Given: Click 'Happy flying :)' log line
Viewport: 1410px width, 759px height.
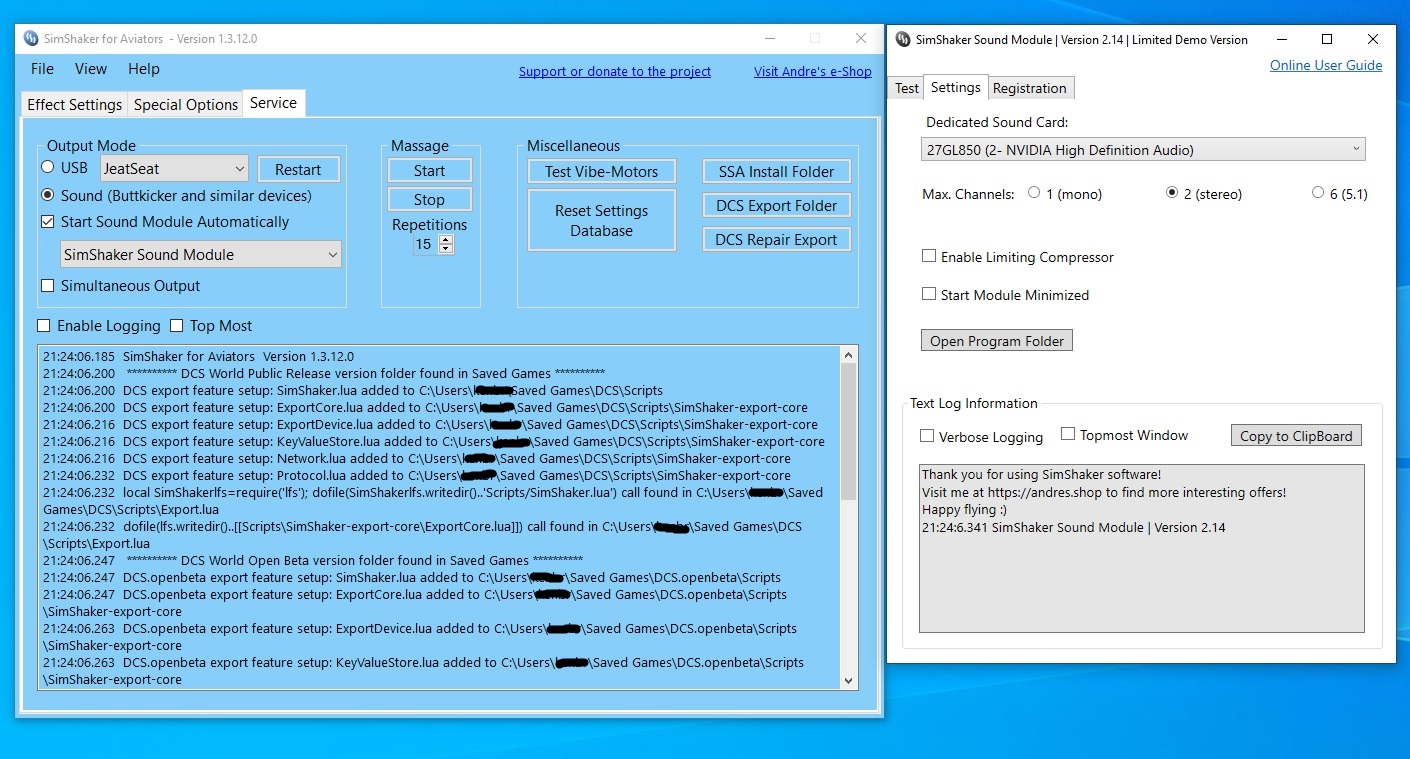Looking at the screenshot, I should click(964, 510).
